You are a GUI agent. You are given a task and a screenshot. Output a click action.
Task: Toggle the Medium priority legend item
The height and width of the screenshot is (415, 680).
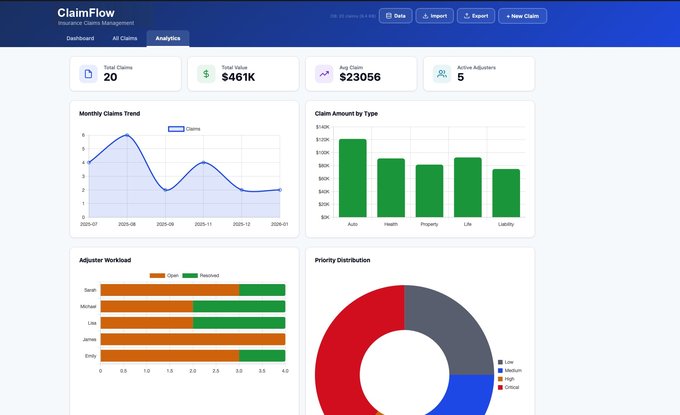point(510,370)
